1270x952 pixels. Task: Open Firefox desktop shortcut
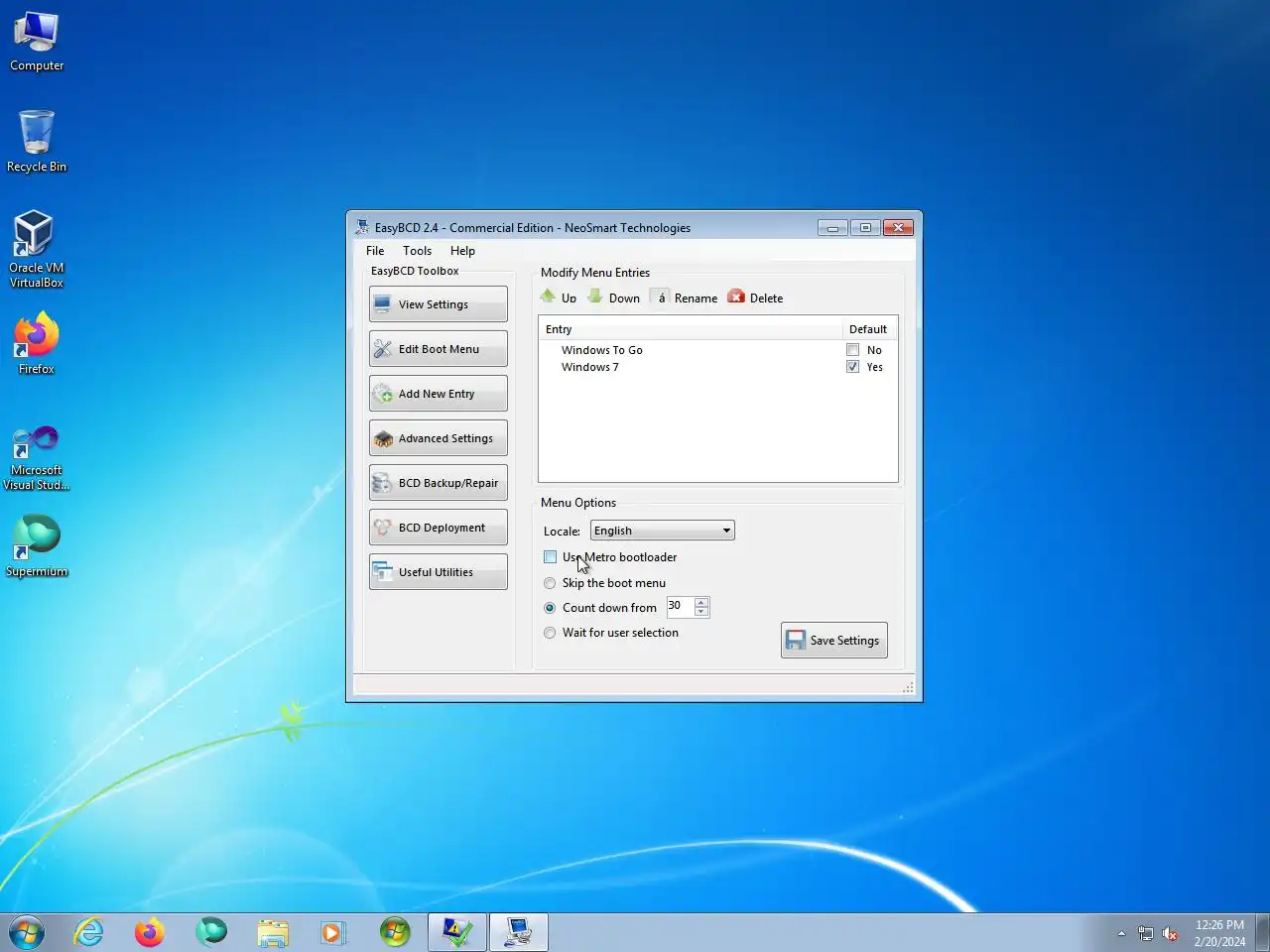click(37, 343)
